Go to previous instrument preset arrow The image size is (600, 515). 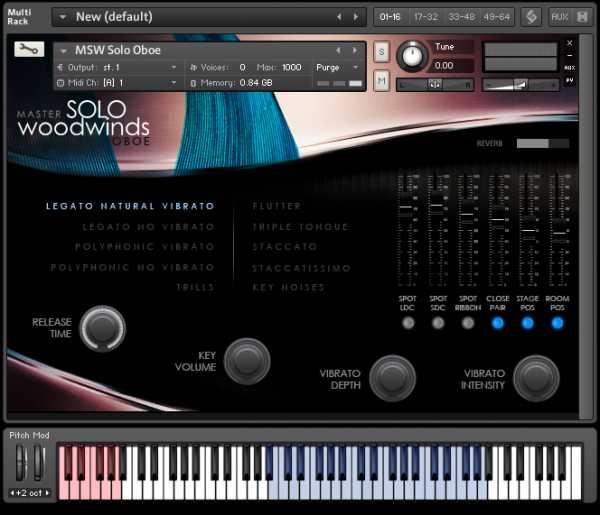(338, 51)
